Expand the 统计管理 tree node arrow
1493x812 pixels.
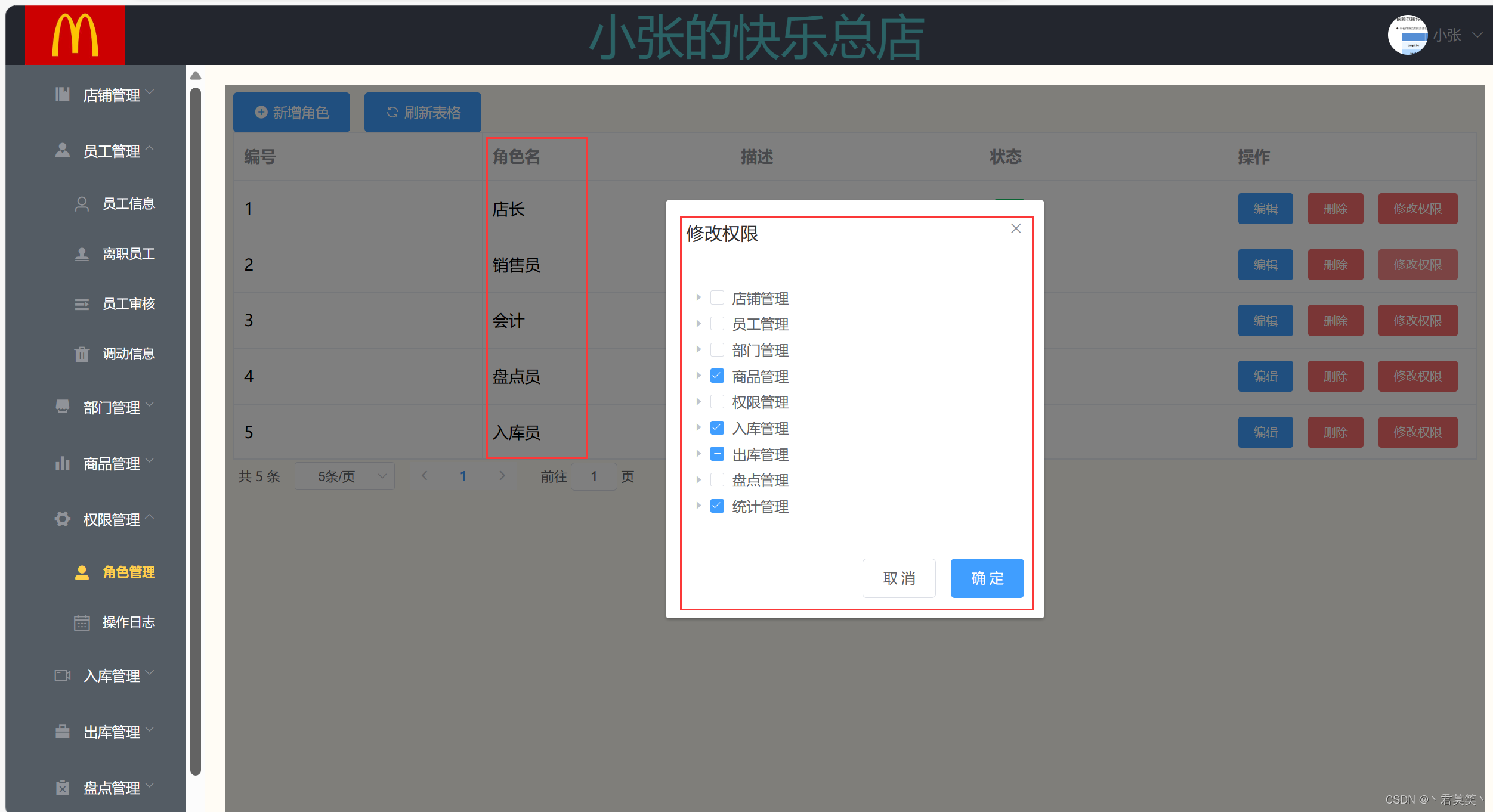click(698, 506)
